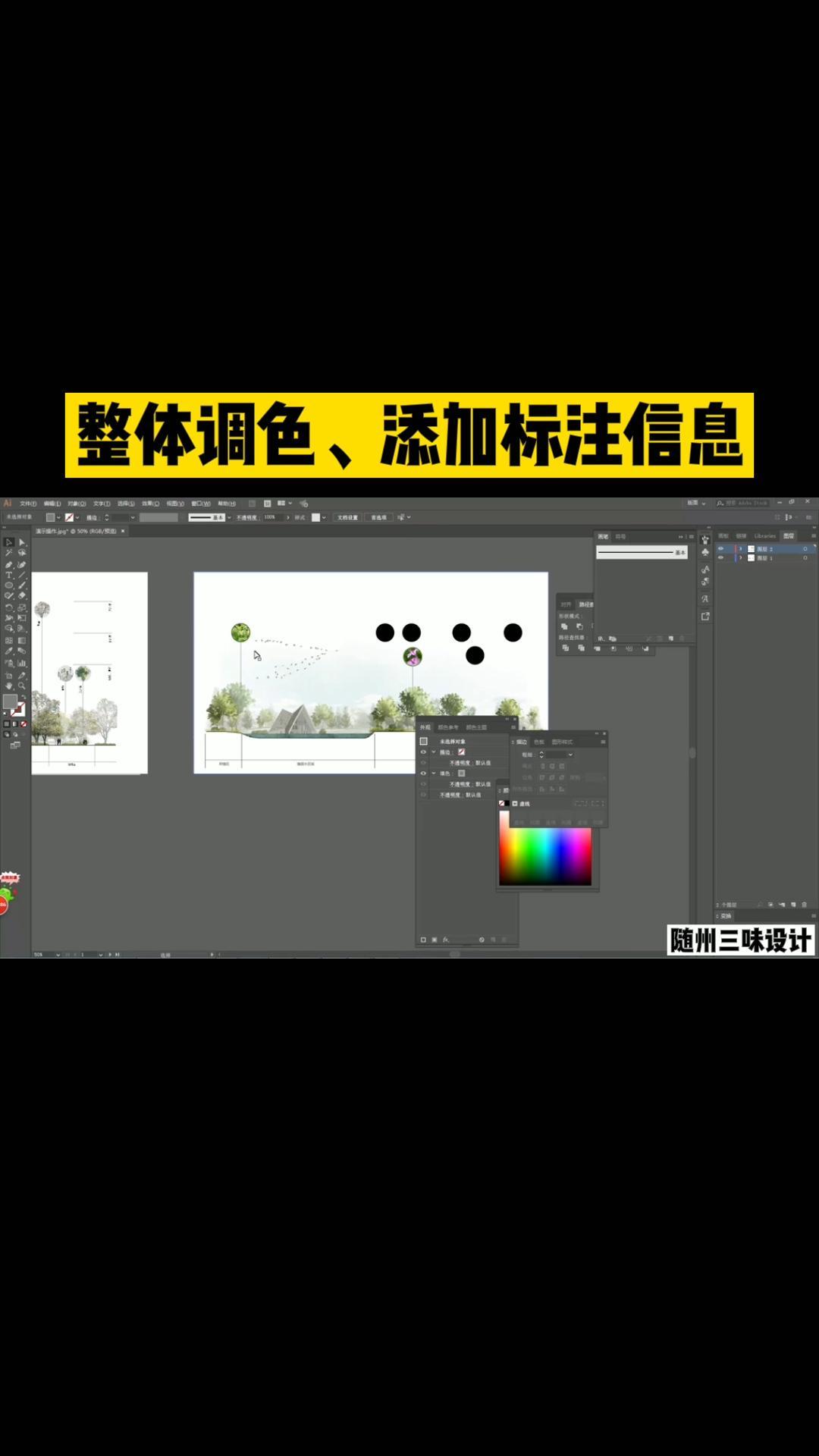Activate the Zoom magnifier tool
This screenshot has height=1456, width=819.
point(22,686)
